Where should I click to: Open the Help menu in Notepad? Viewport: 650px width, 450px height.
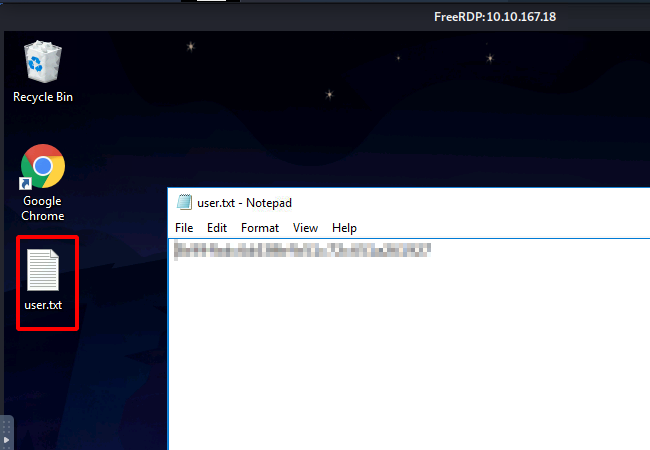344,228
